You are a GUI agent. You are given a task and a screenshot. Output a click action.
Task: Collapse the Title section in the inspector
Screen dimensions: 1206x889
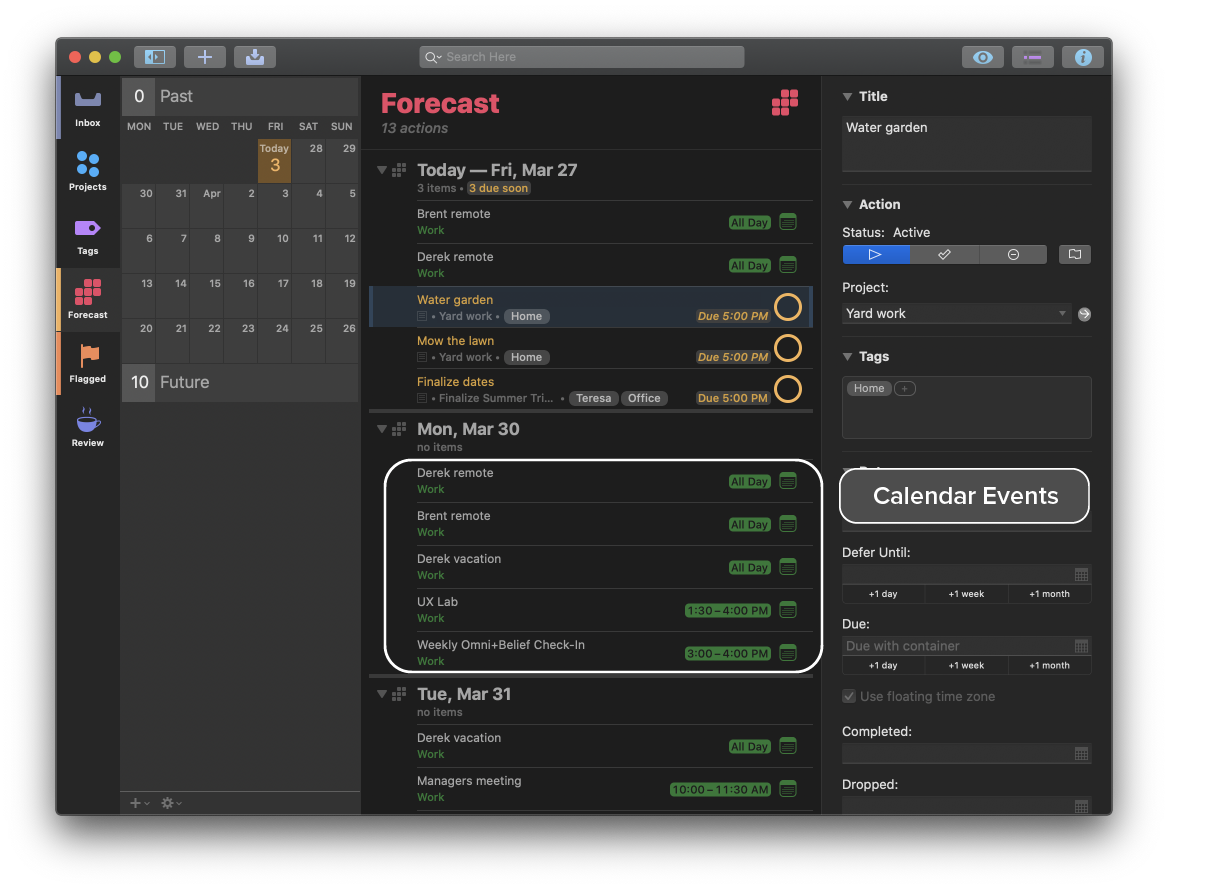[x=847, y=96]
